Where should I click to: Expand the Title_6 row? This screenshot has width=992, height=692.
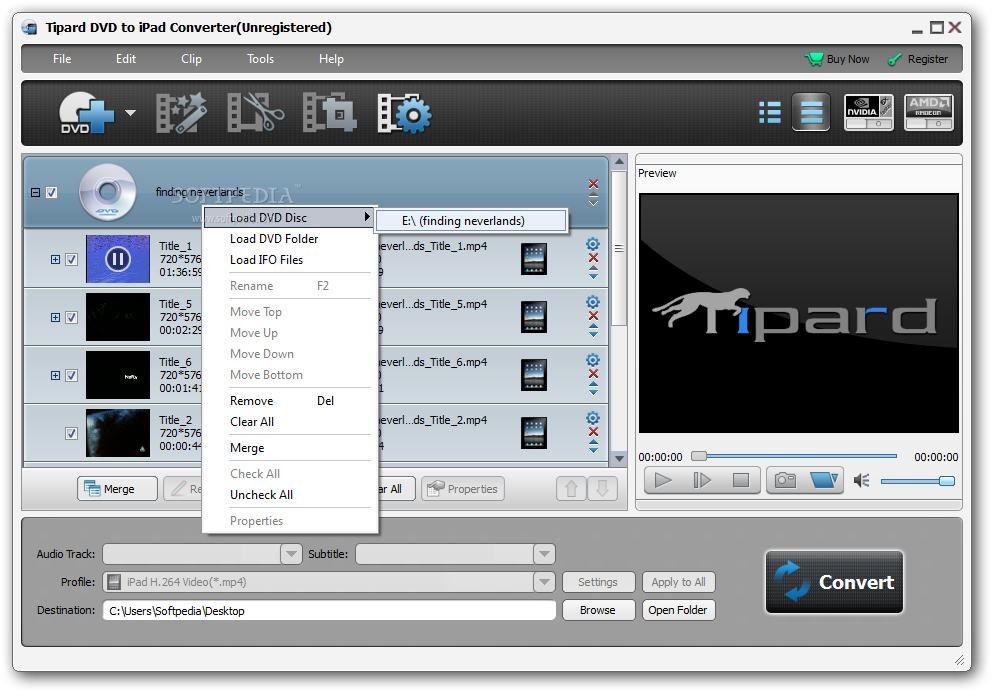(x=55, y=376)
